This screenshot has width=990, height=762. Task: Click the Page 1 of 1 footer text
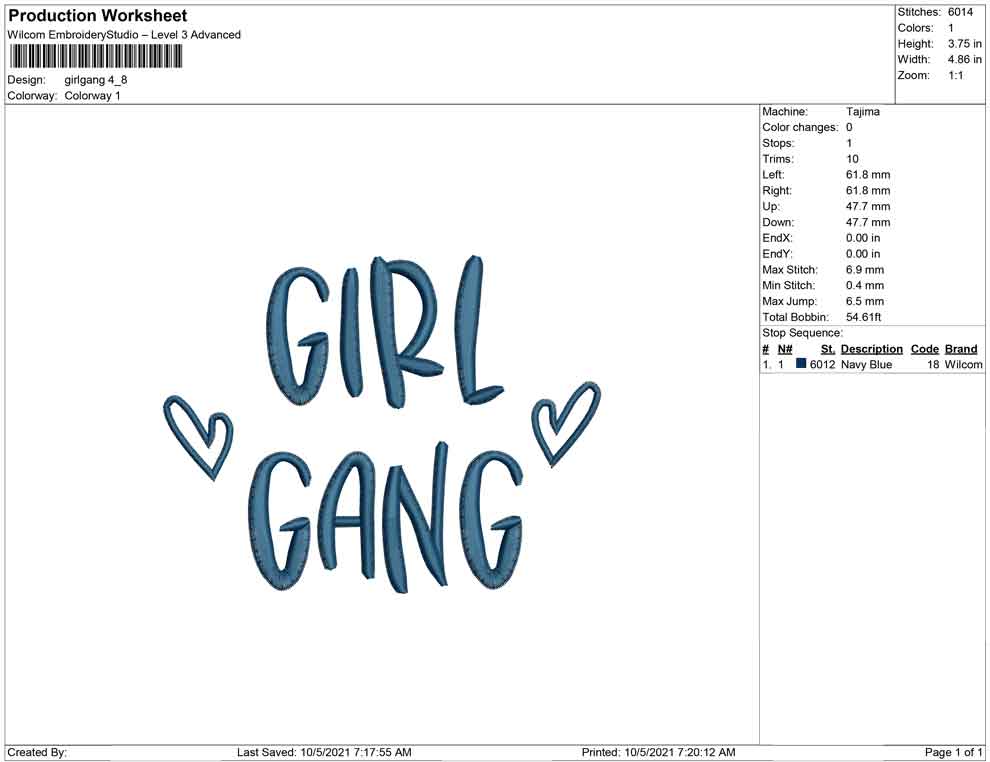pyautogui.click(x=954, y=752)
